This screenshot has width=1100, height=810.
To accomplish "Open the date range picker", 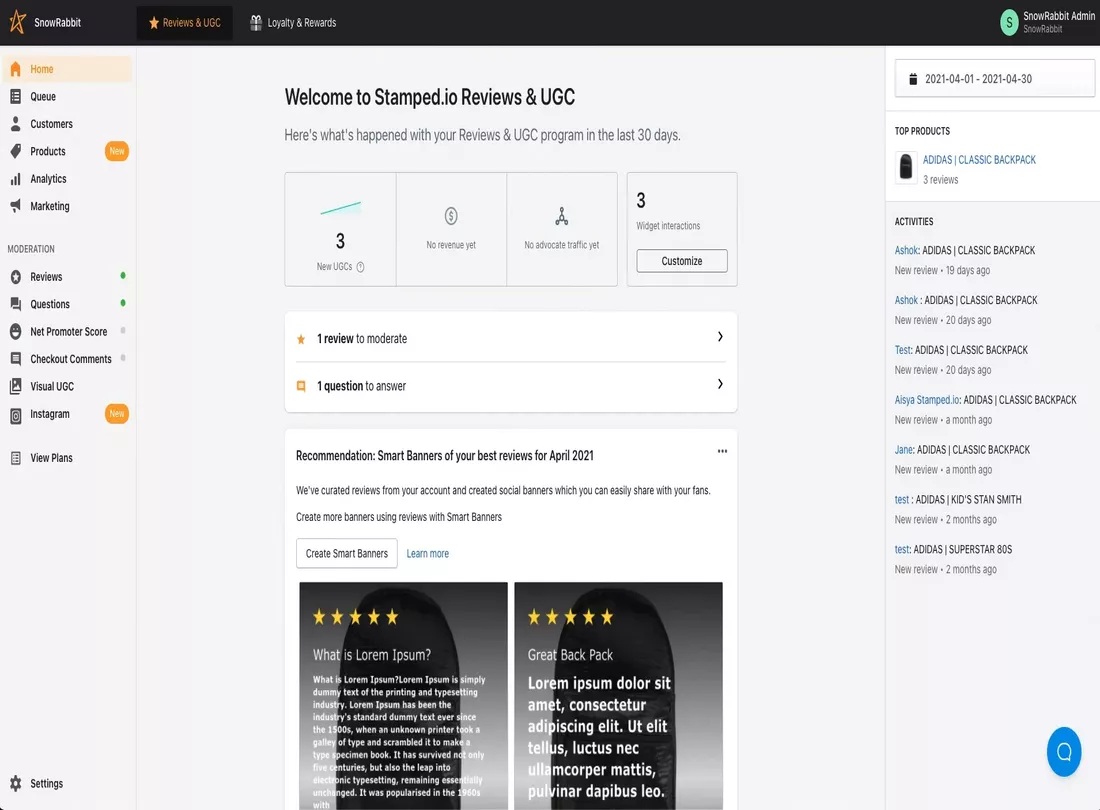I will coord(994,78).
